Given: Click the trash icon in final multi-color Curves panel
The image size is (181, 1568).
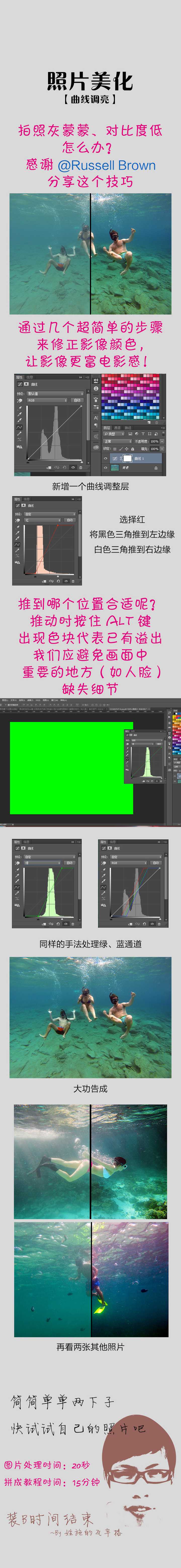Looking at the screenshot, I should click(x=159, y=924).
